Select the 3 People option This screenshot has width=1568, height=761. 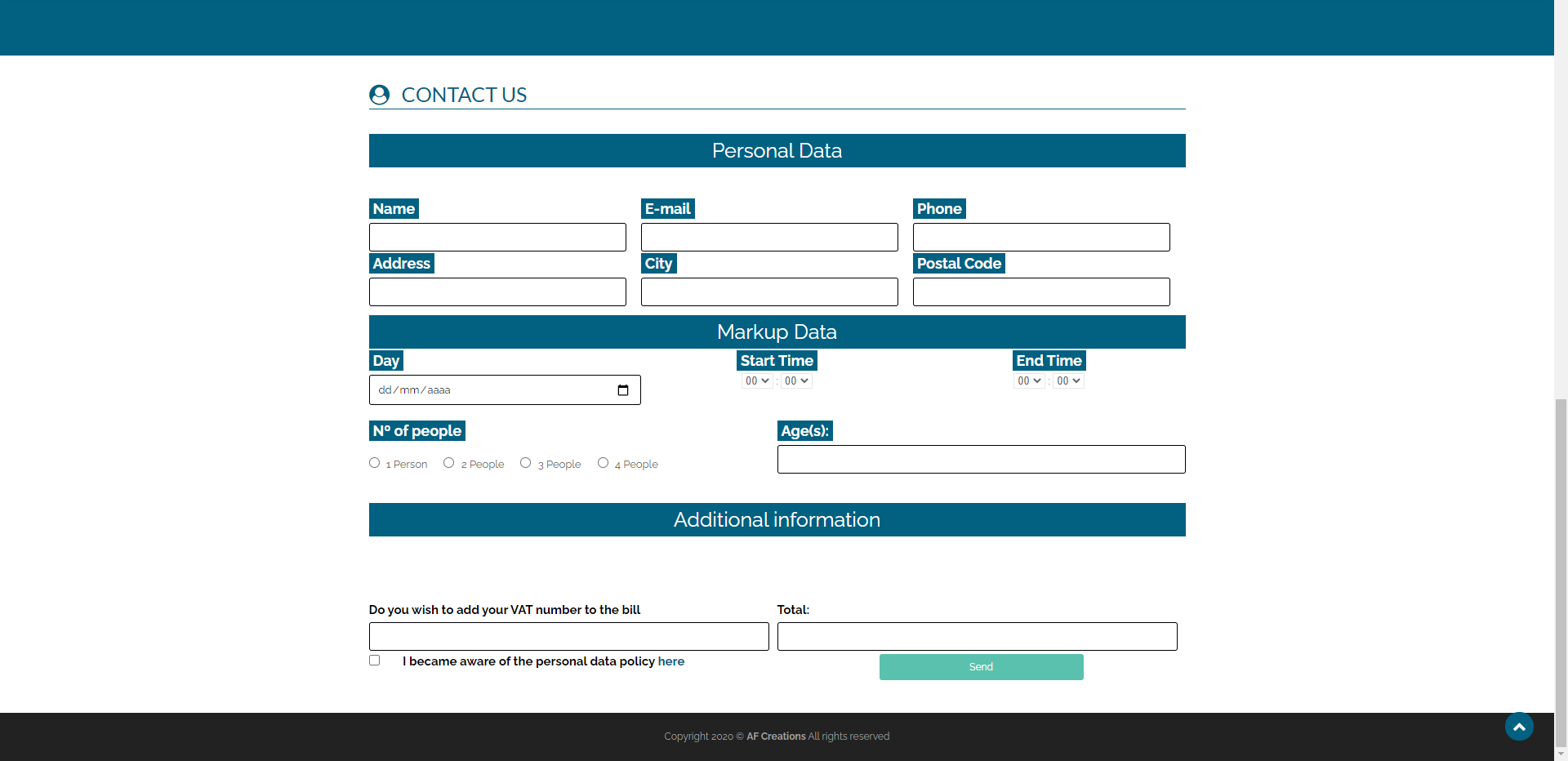[x=526, y=463]
